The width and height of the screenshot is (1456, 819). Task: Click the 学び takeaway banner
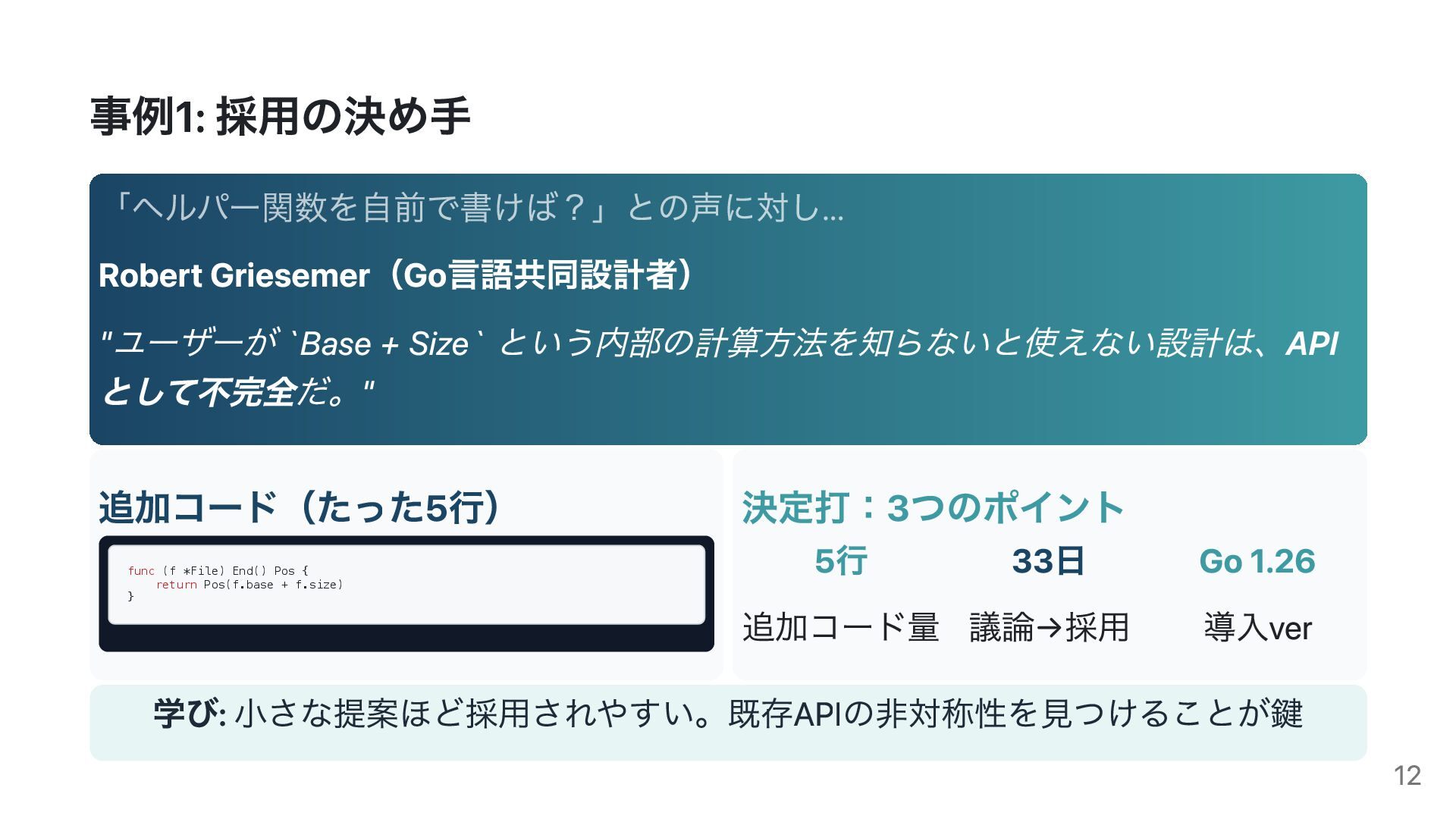click(728, 723)
